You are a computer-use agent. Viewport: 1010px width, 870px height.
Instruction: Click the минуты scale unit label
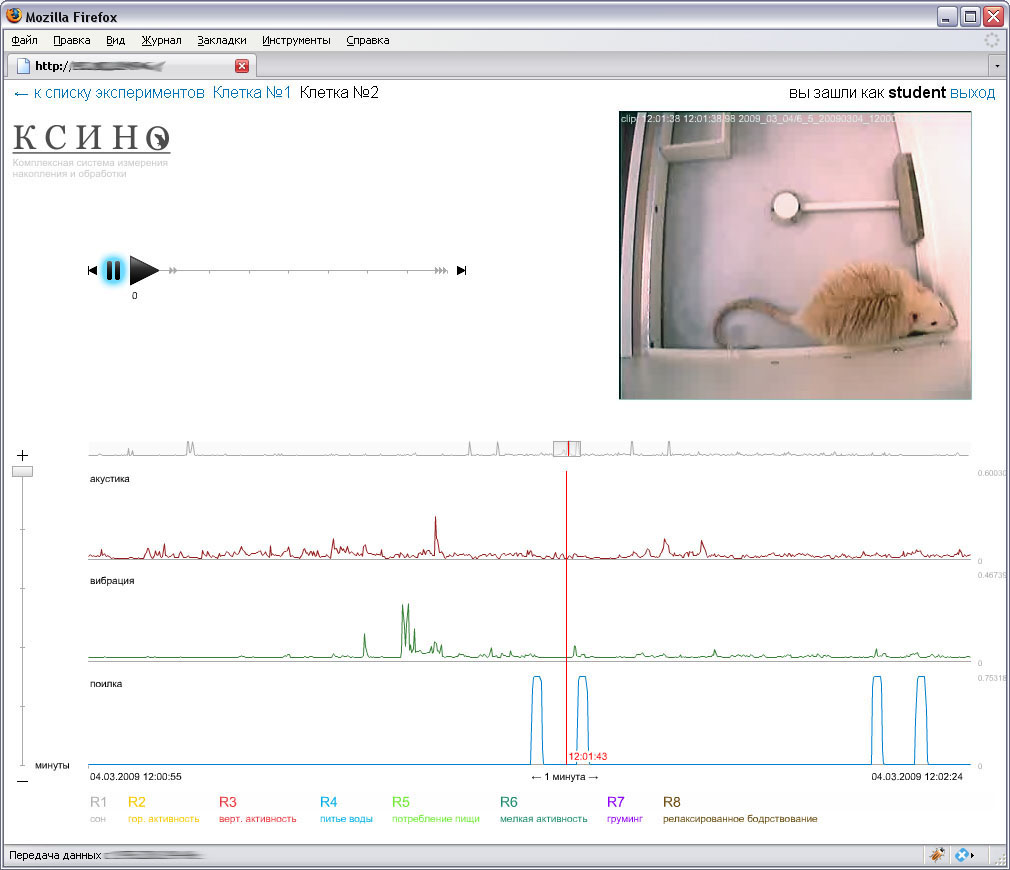tap(52, 765)
